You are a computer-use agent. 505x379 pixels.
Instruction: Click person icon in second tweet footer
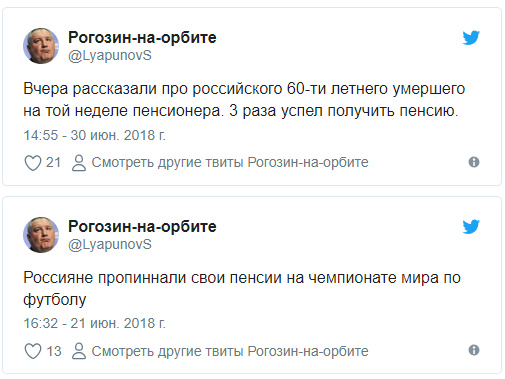pyautogui.click(x=79, y=351)
